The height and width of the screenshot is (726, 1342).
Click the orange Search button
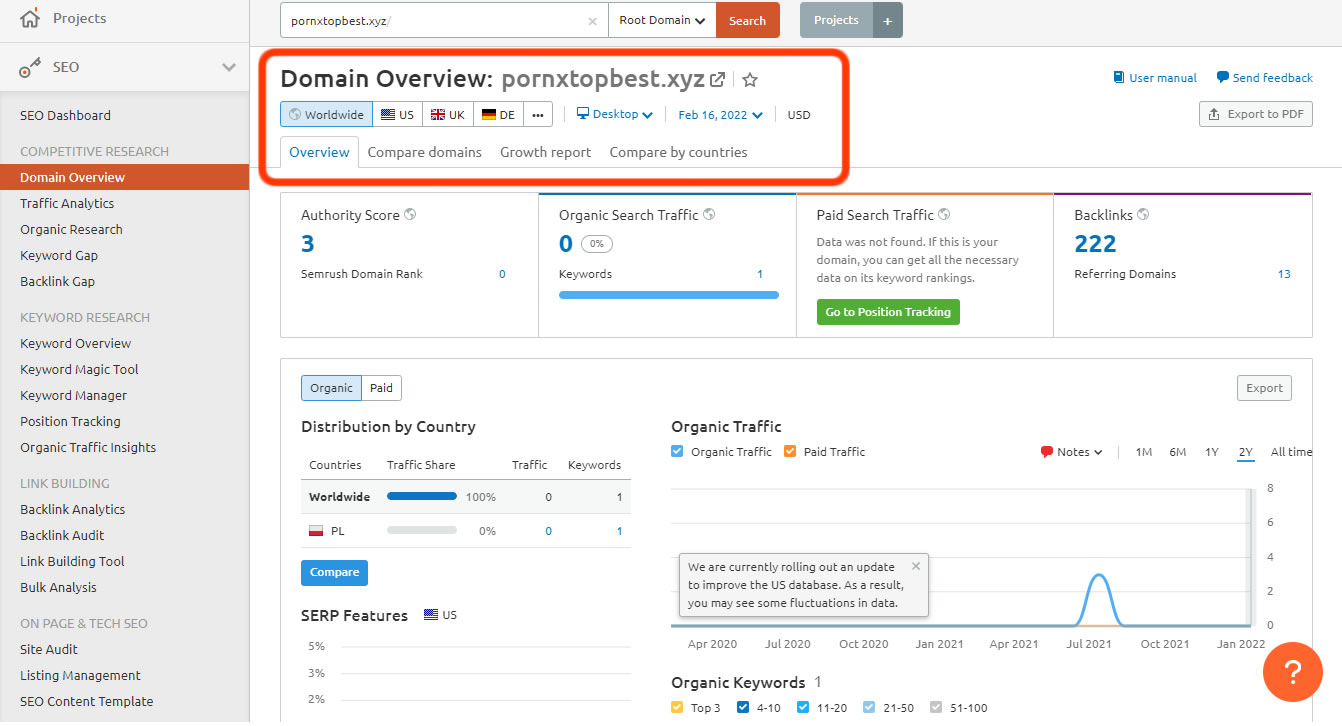point(747,20)
